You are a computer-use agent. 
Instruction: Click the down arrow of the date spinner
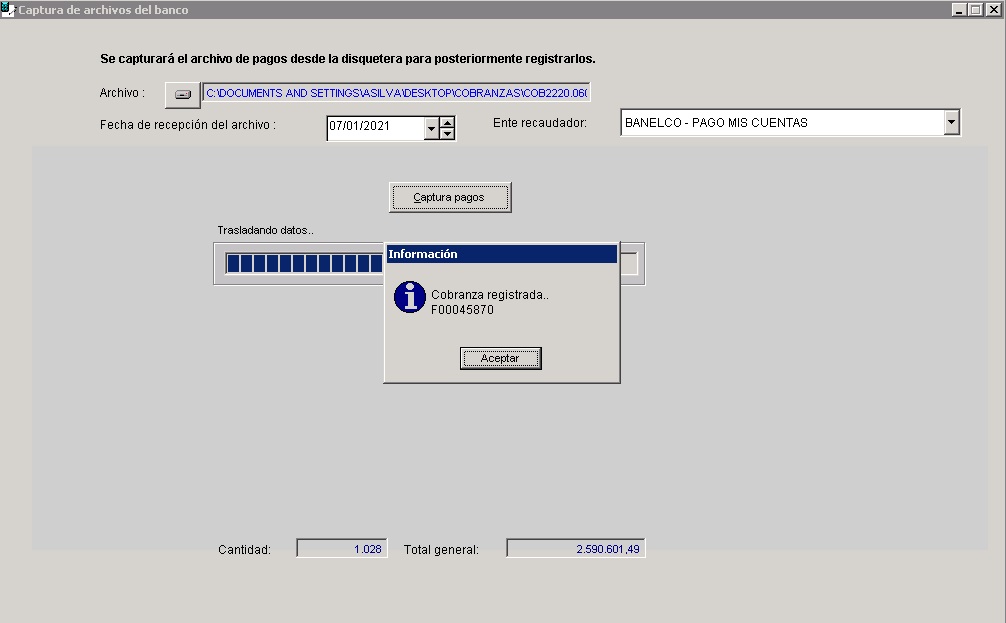[447, 133]
